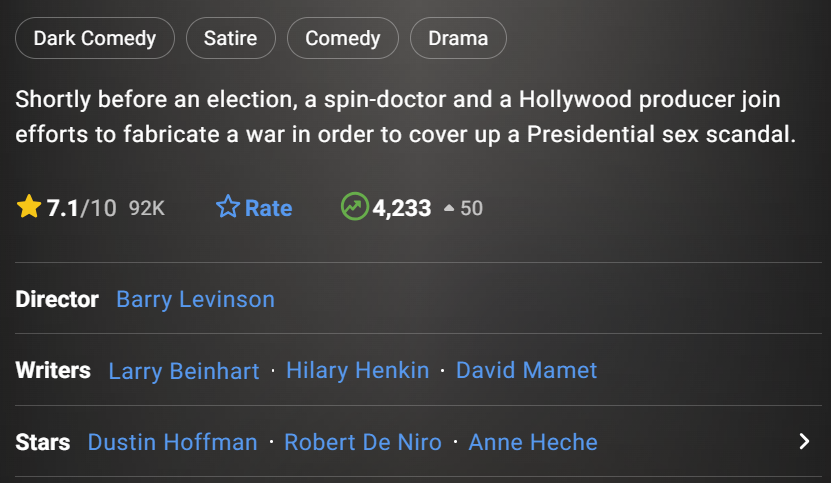Select the Dark Comedy genre chip
Image resolution: width=831 pixels, height=483 pixels.
95,38
